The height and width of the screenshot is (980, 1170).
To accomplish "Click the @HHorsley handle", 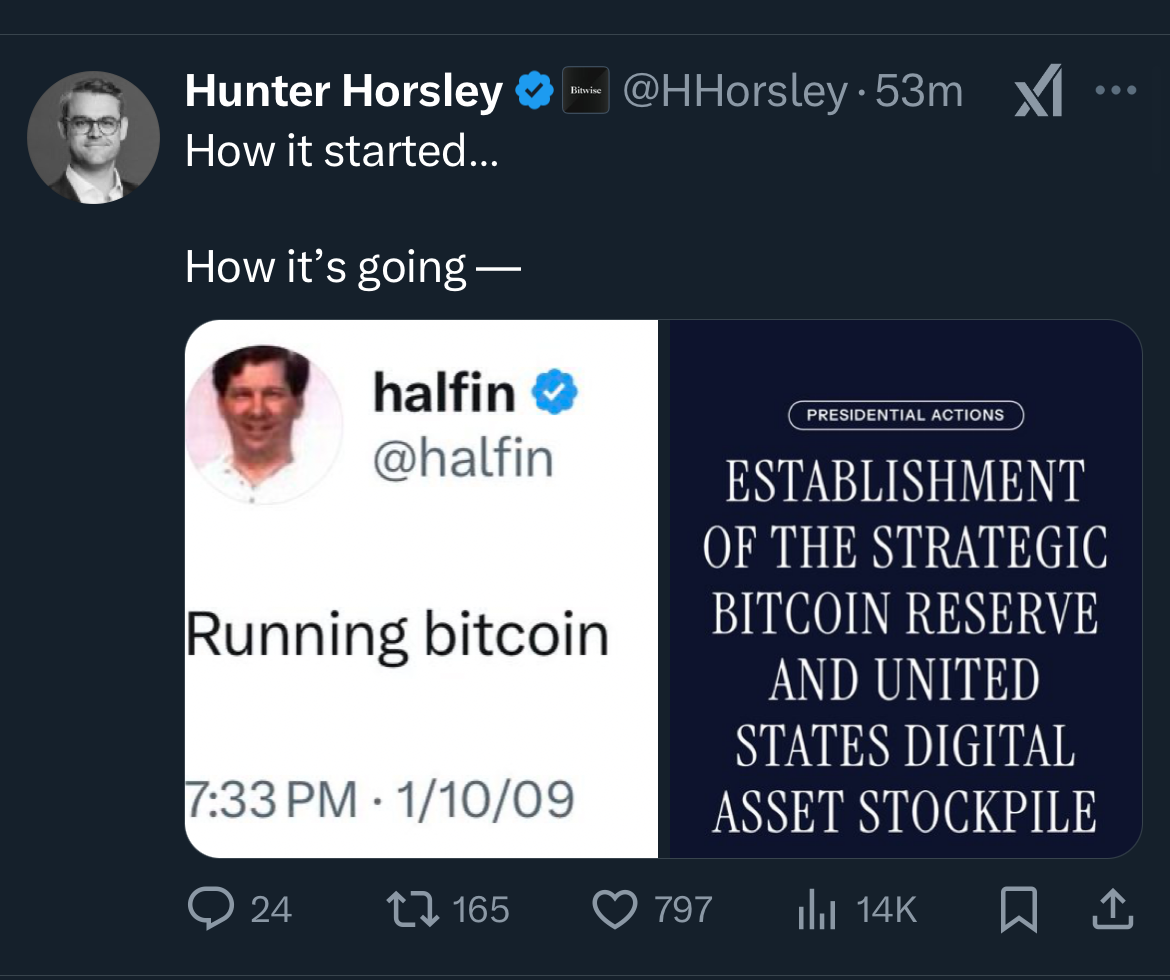I will pyautogui.click(x=735, y=92).
